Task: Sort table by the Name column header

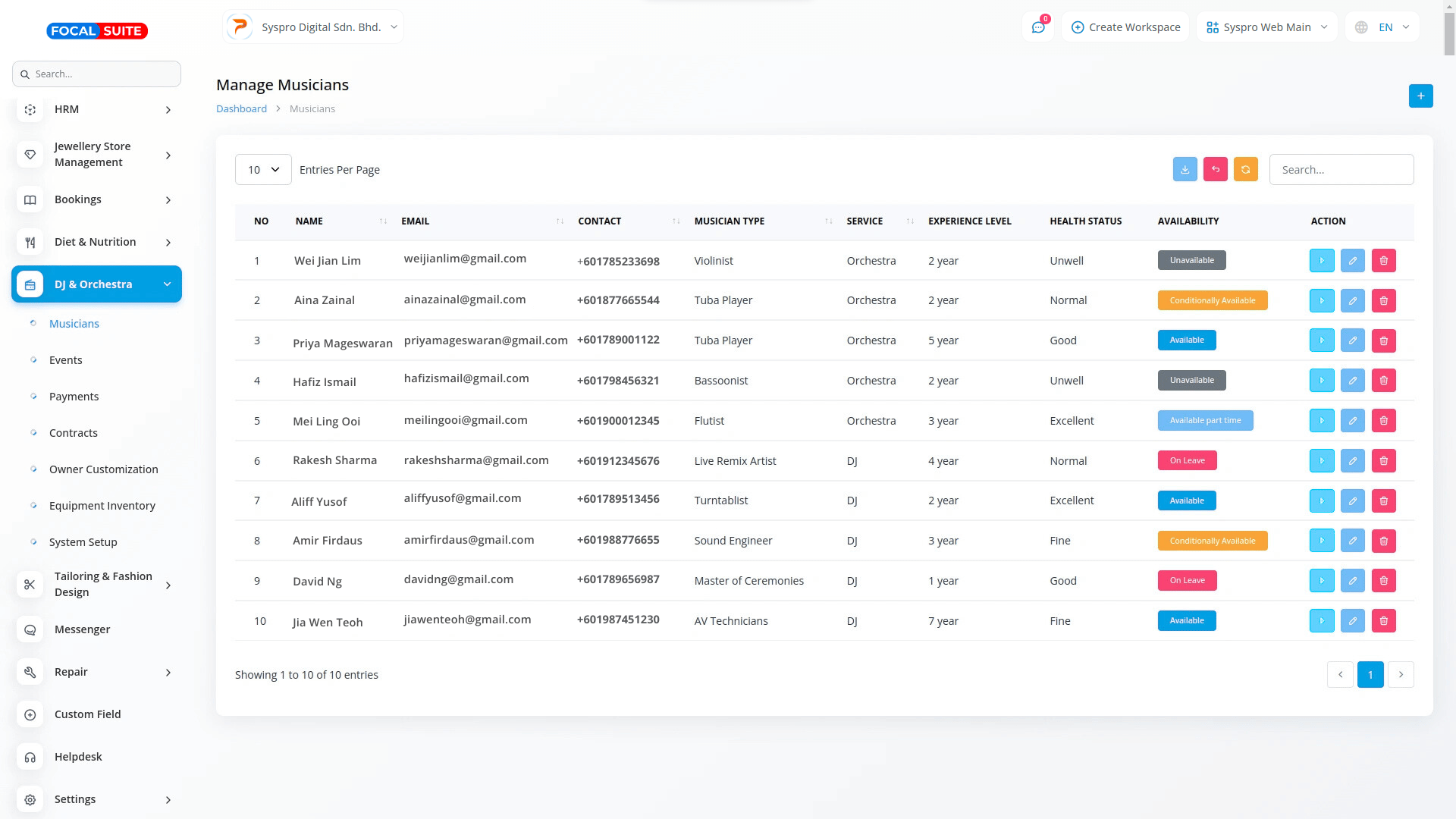Action: pyautogui.click(x=309, y=221)
